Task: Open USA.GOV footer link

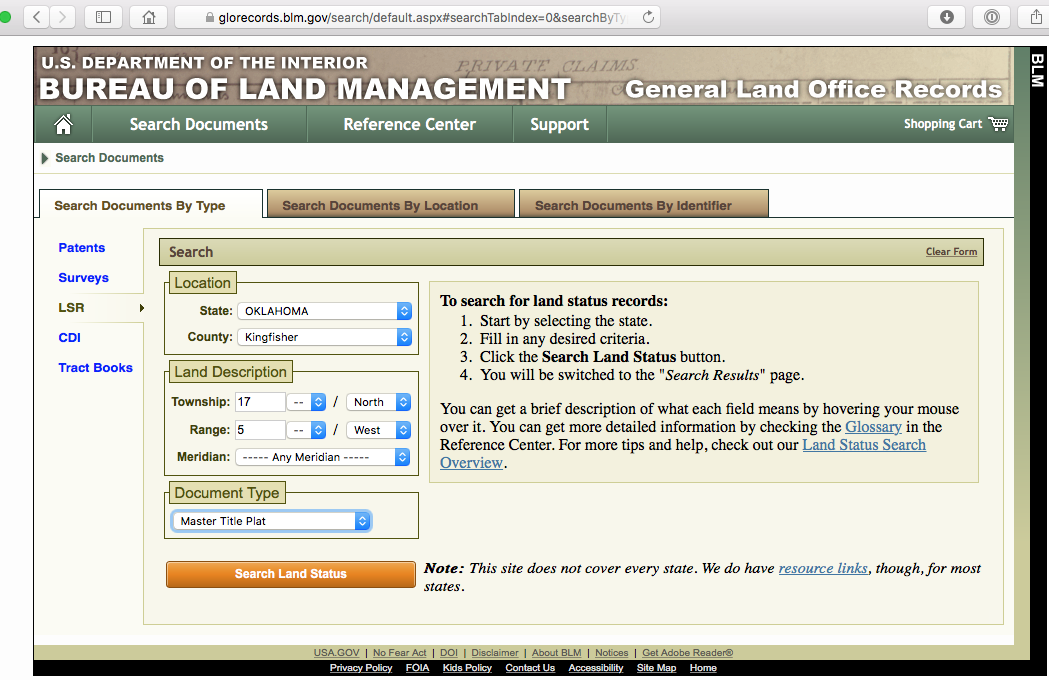Action: (337, 653)
